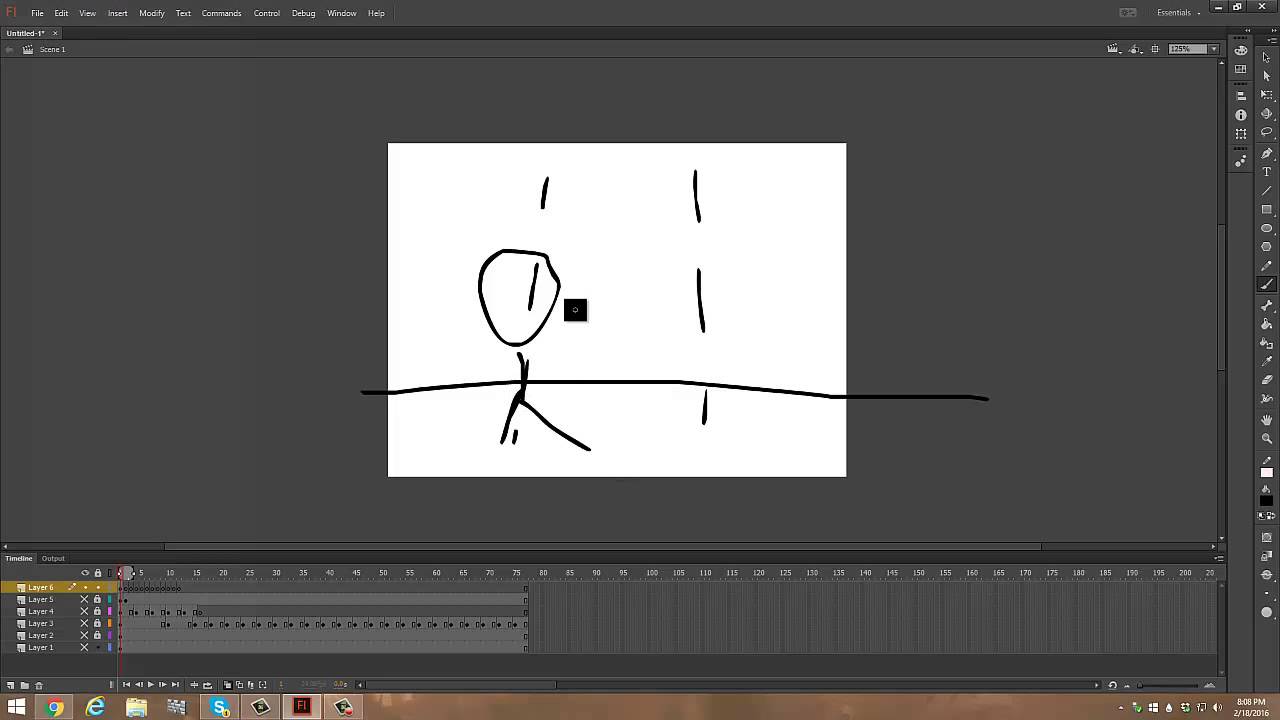Add a new layer in timeline

click(x=11, y=685)
